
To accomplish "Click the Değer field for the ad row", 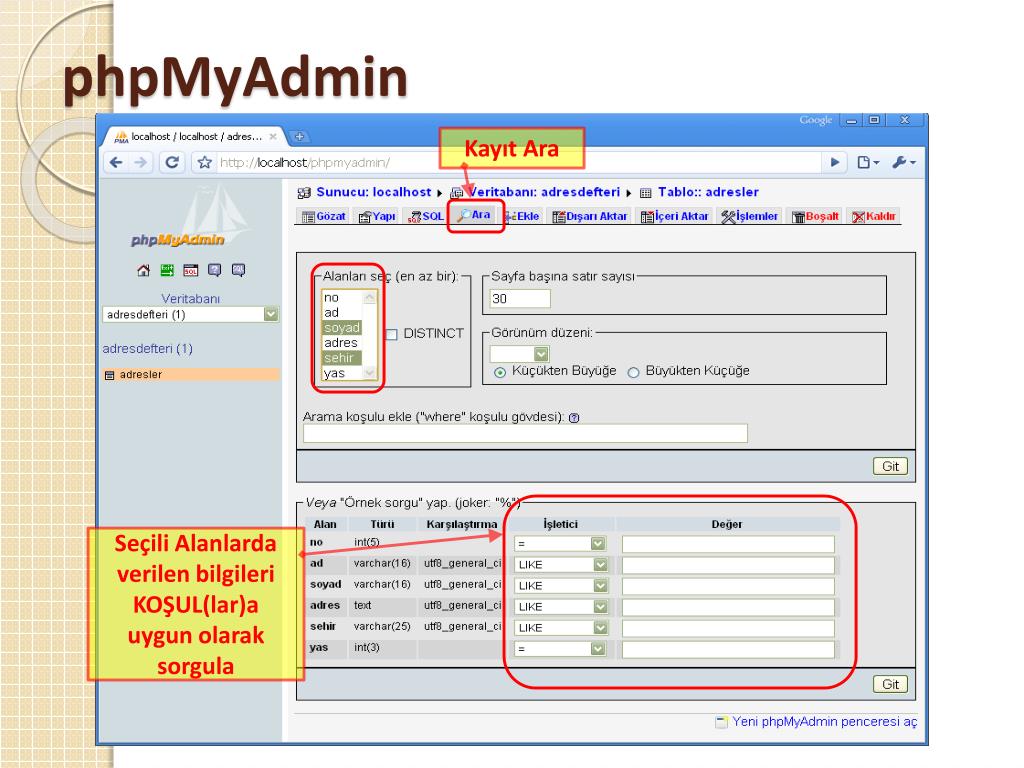I will click(728, 565).
